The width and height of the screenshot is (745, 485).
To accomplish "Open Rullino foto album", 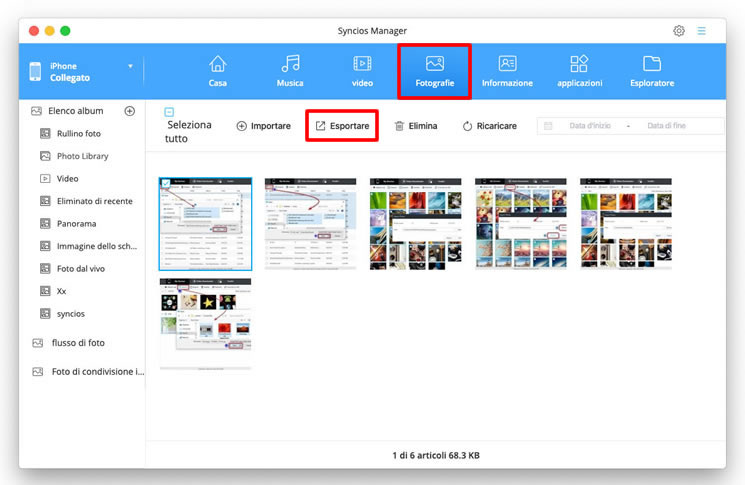I will [79, 133].
